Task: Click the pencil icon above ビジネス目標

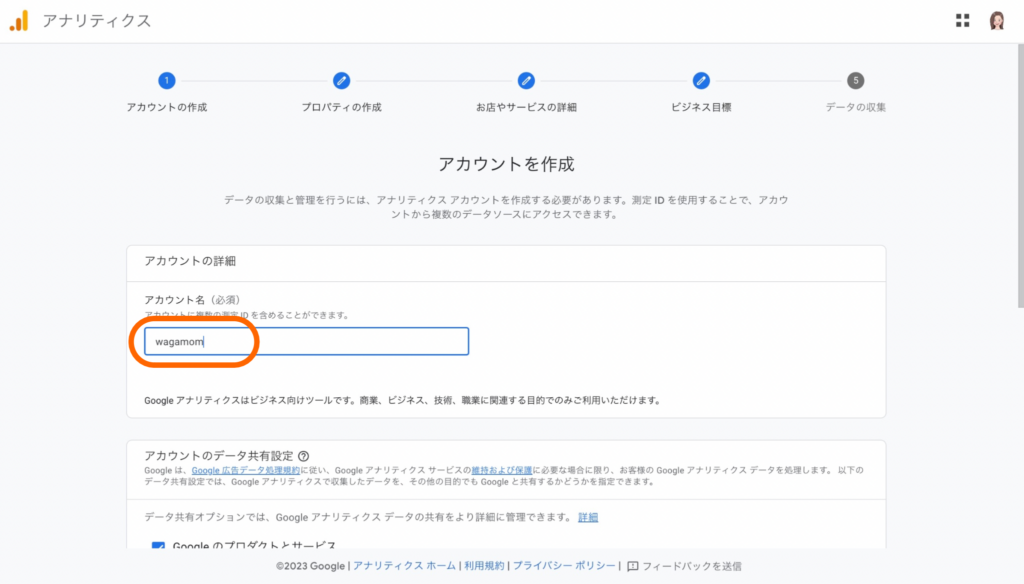Action: pos(701,81)
